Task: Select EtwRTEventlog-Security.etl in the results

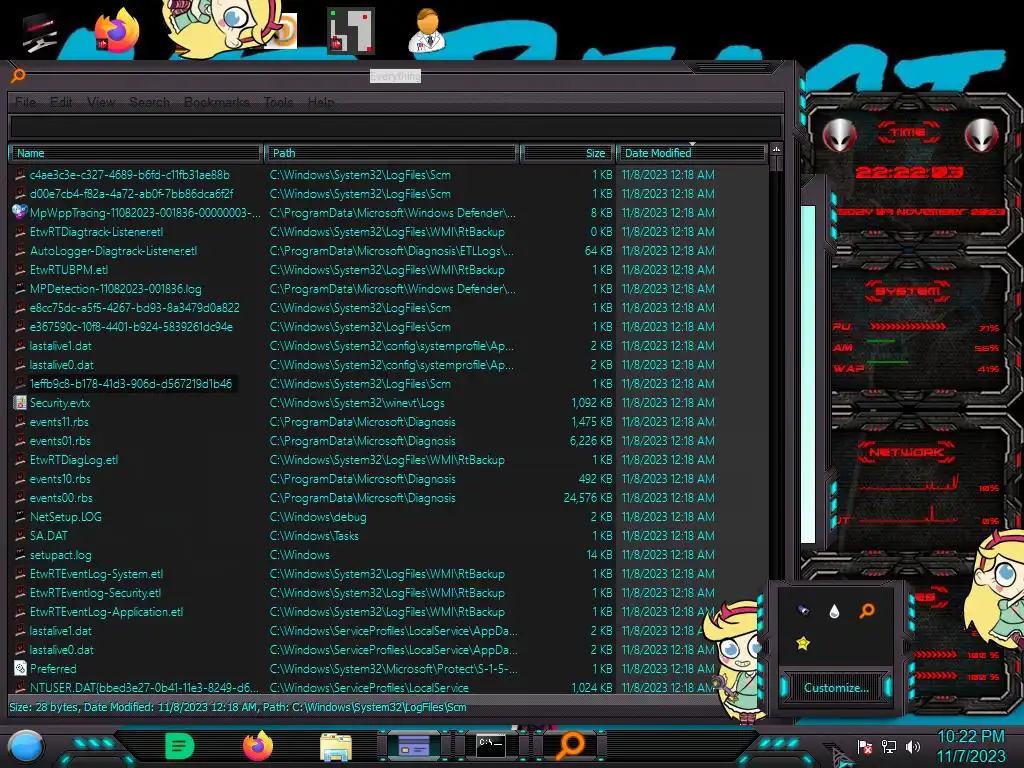Action: 95,593
